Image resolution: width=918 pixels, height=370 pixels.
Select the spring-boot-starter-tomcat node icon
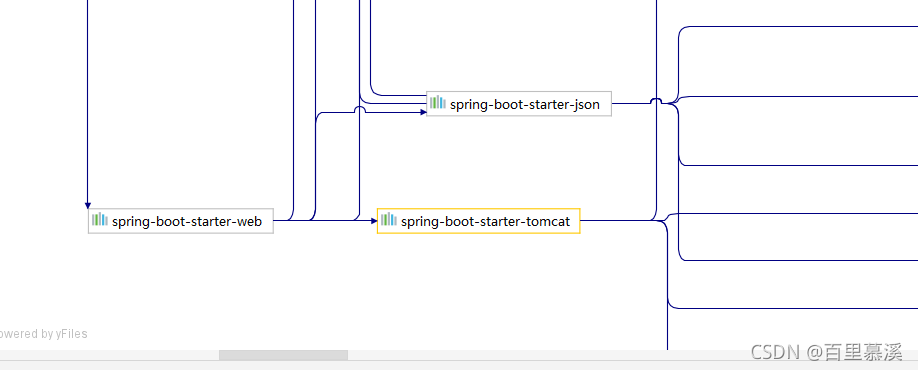pos(389,220)
